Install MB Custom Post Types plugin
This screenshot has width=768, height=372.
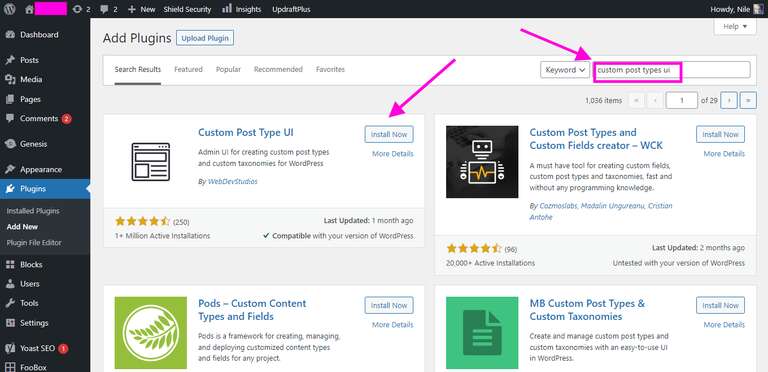click(x=720, y=305)
